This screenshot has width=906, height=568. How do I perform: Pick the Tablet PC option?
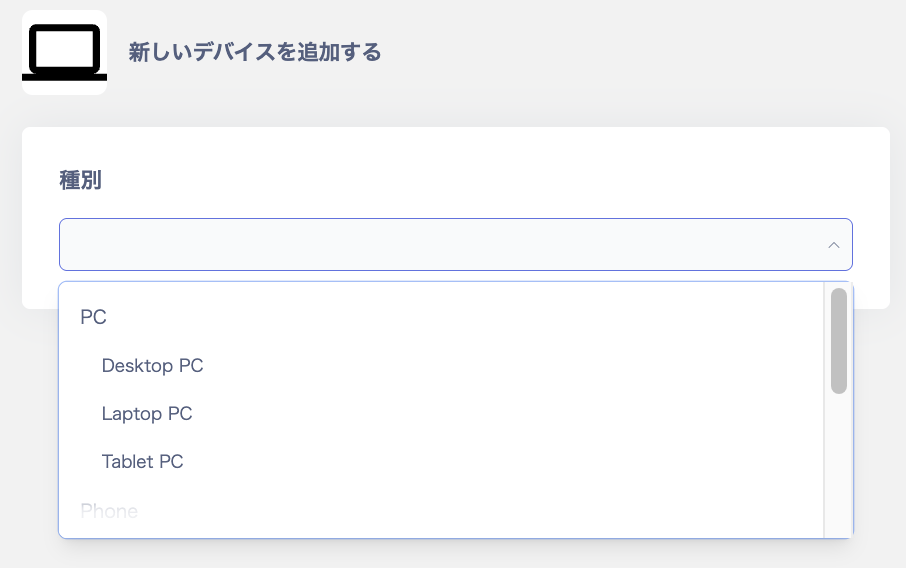click(x=142, y=462)
